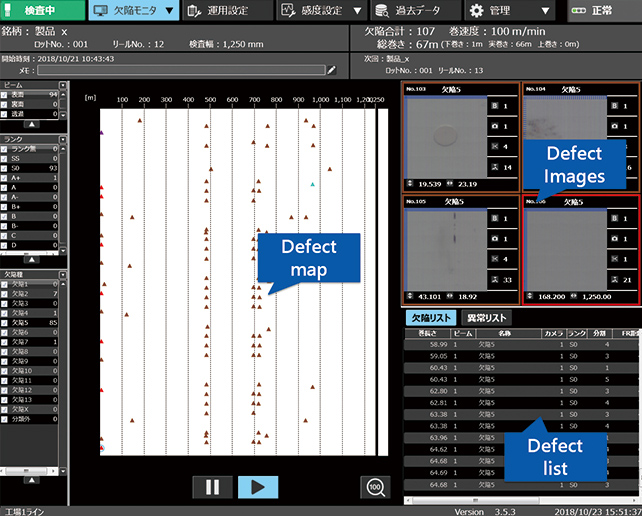Click the ビーム list scroll-down arrow
Image resolution: width=642 pixels, height=516 pixels.
63,115
